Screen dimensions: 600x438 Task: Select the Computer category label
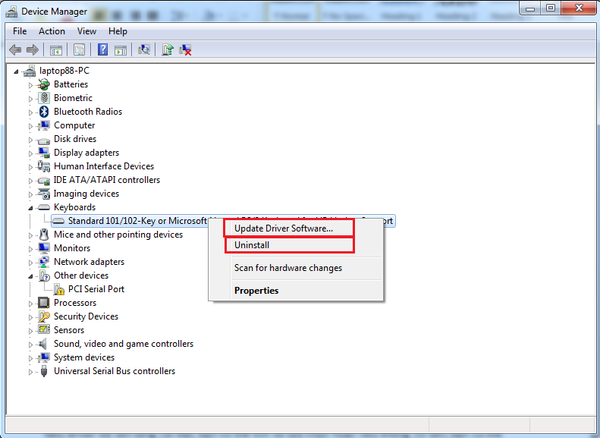(x=74, y=125)
